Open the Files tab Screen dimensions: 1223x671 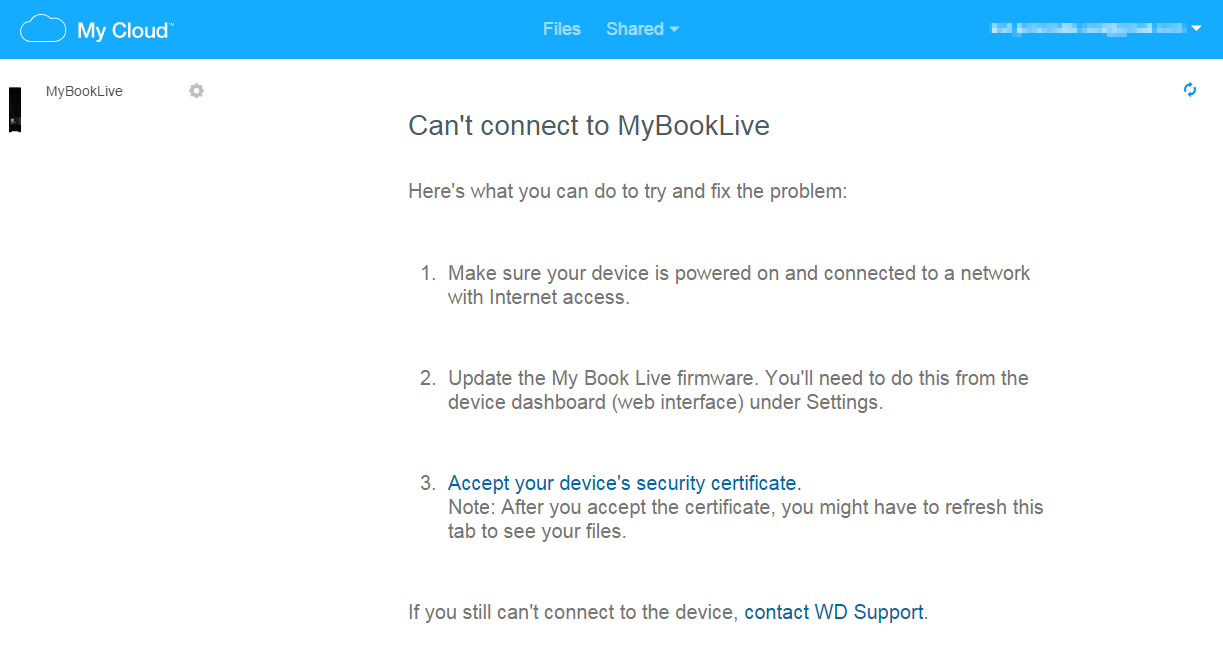point(562,29)
